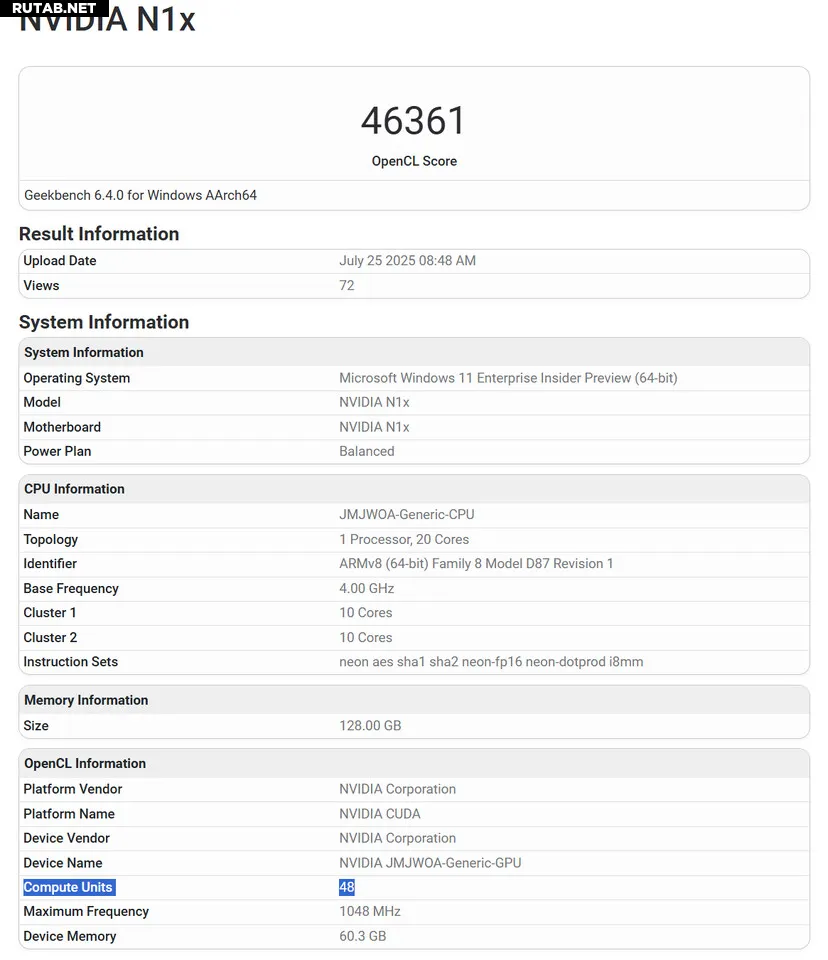Click the '128.00 GB' memory value
This screenshot has width=828, height=960.
[x=370, y=726]
